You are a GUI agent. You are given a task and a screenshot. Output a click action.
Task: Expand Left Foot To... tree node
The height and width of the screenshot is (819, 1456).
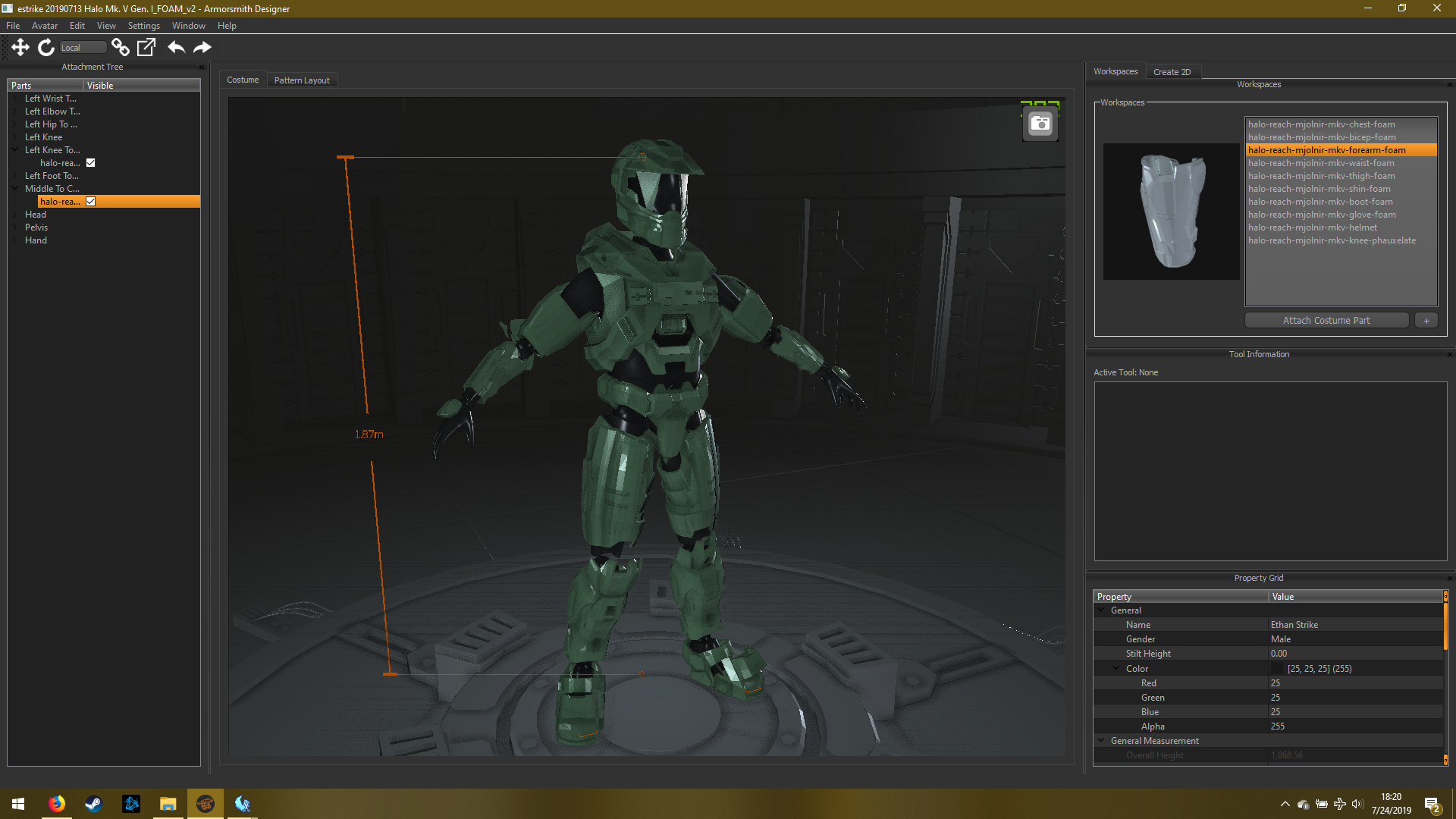[15, 176]
